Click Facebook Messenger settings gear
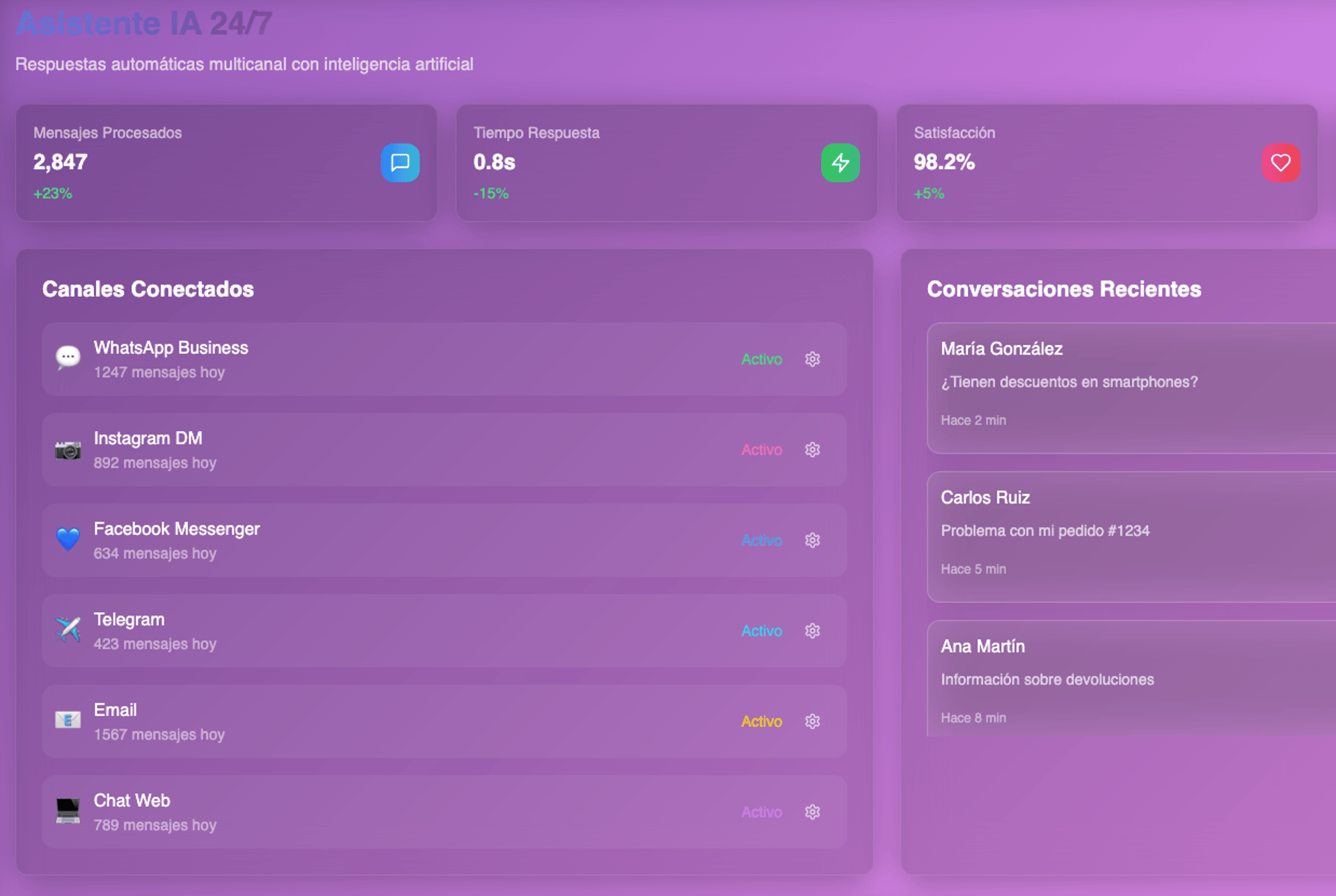Image resolution: width=1336 pixels, height=896 pixels. click(812, 541)
